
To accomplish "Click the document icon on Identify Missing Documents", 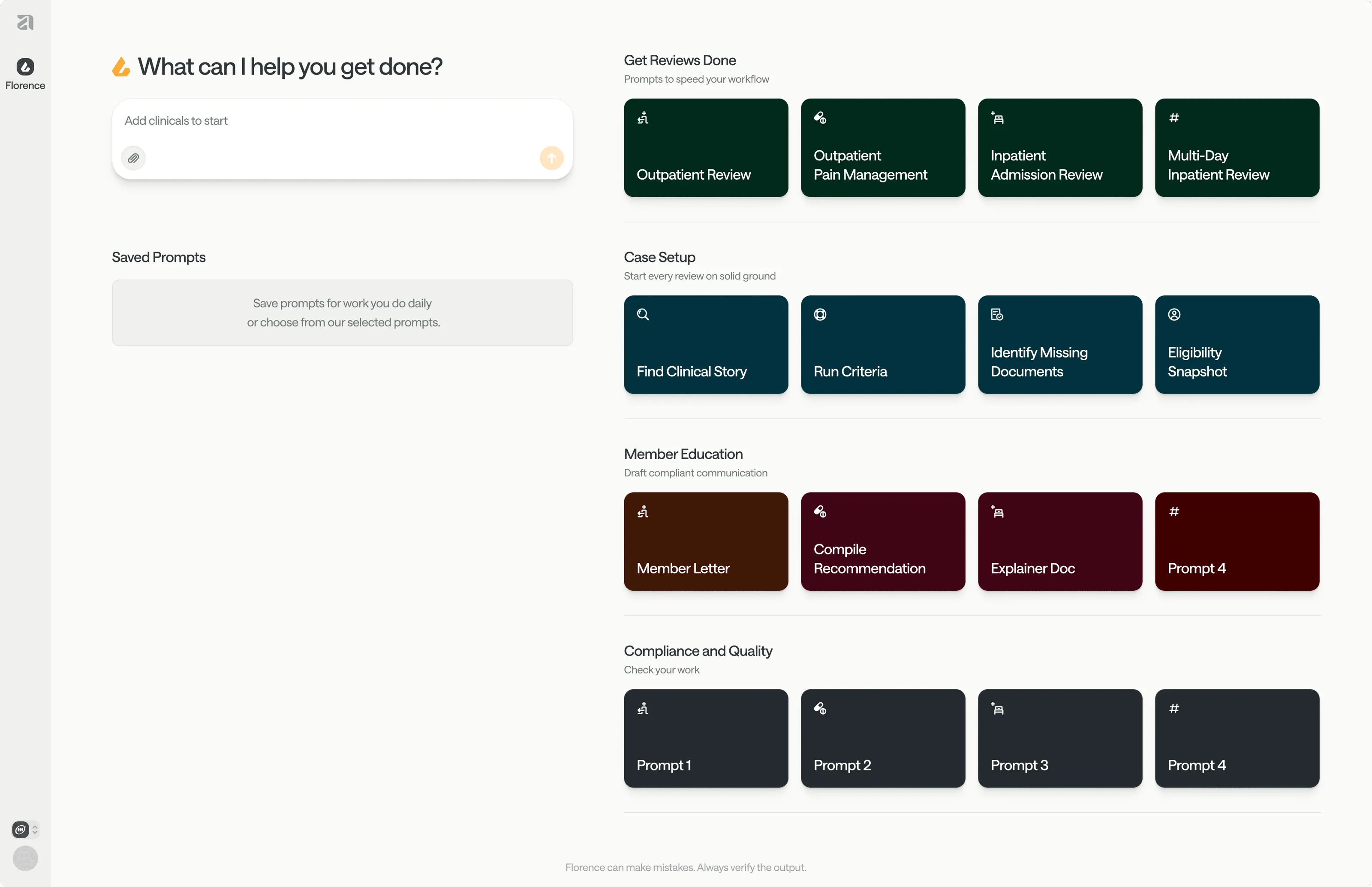I will pyautogui.click(x=997, y=315).
